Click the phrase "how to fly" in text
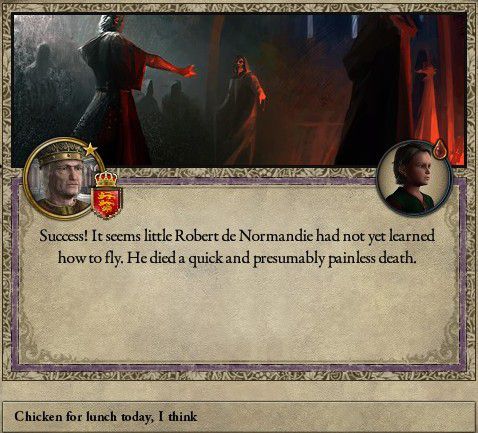 pos(89,259)
